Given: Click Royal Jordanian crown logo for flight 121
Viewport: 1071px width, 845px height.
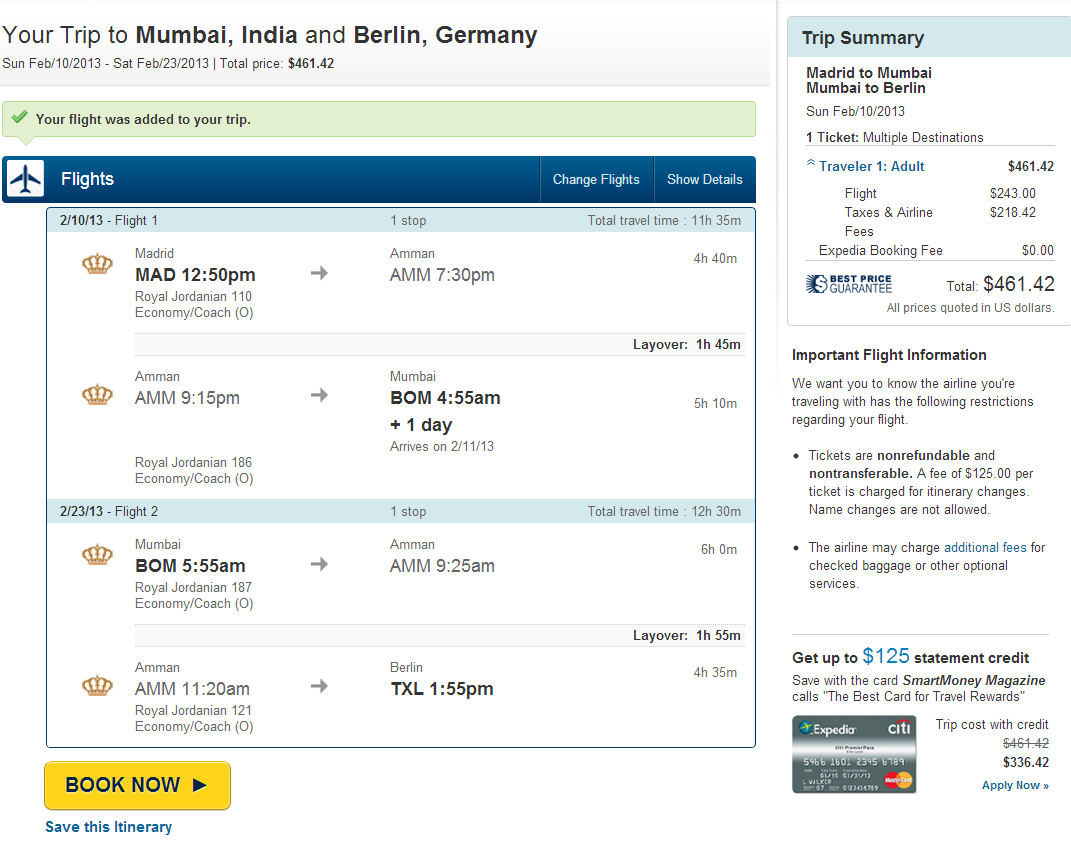Looking at the screenshot, I should pyautogui.click(x=97, y=685).
